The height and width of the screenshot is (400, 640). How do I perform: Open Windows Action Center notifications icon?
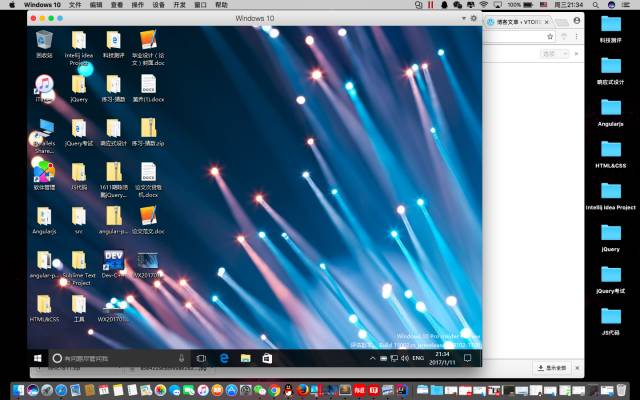click(468, 358)
